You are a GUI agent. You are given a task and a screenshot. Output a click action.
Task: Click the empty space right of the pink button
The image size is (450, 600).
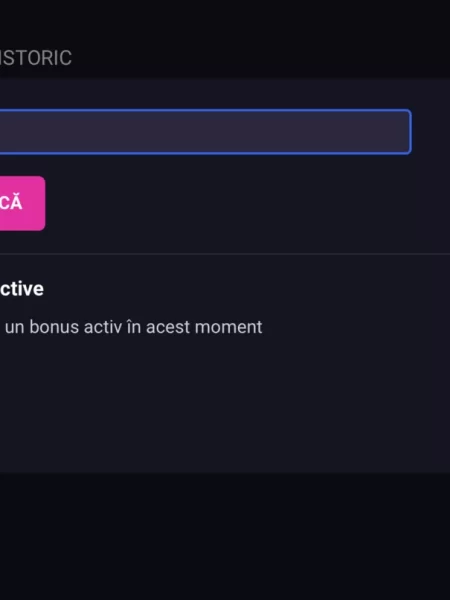pyautogui.click(x=245, y=203)
